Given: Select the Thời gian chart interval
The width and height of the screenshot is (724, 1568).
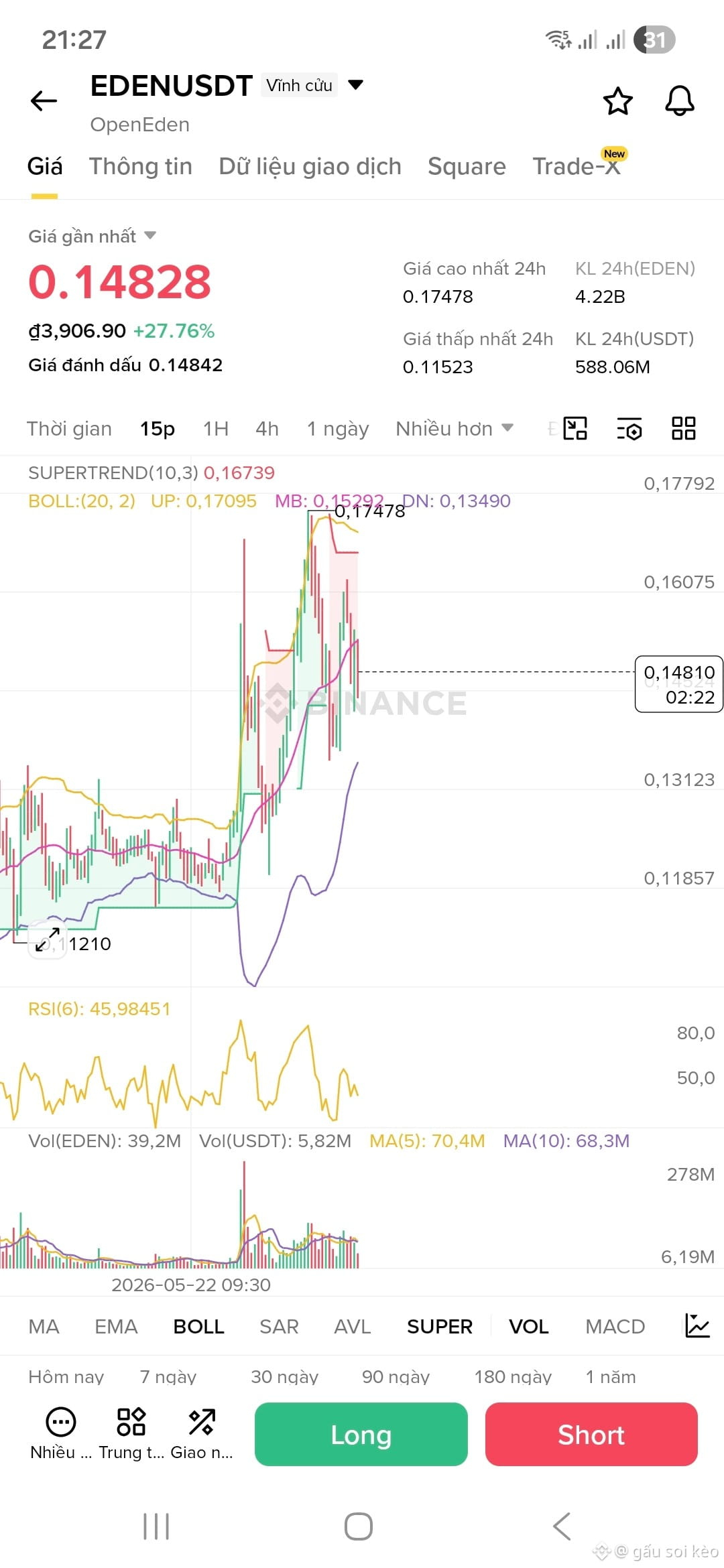Looking at the screenshot, I should tap(69, 428).
